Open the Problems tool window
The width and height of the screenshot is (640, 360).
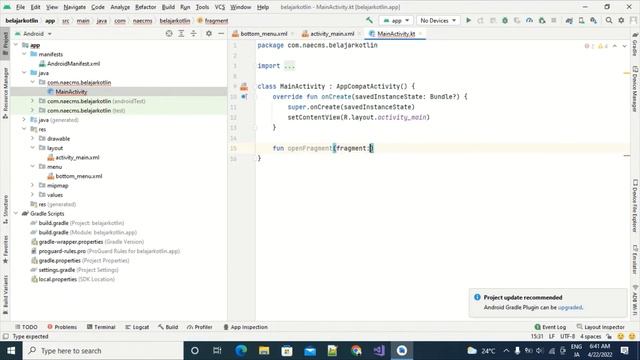62,327
